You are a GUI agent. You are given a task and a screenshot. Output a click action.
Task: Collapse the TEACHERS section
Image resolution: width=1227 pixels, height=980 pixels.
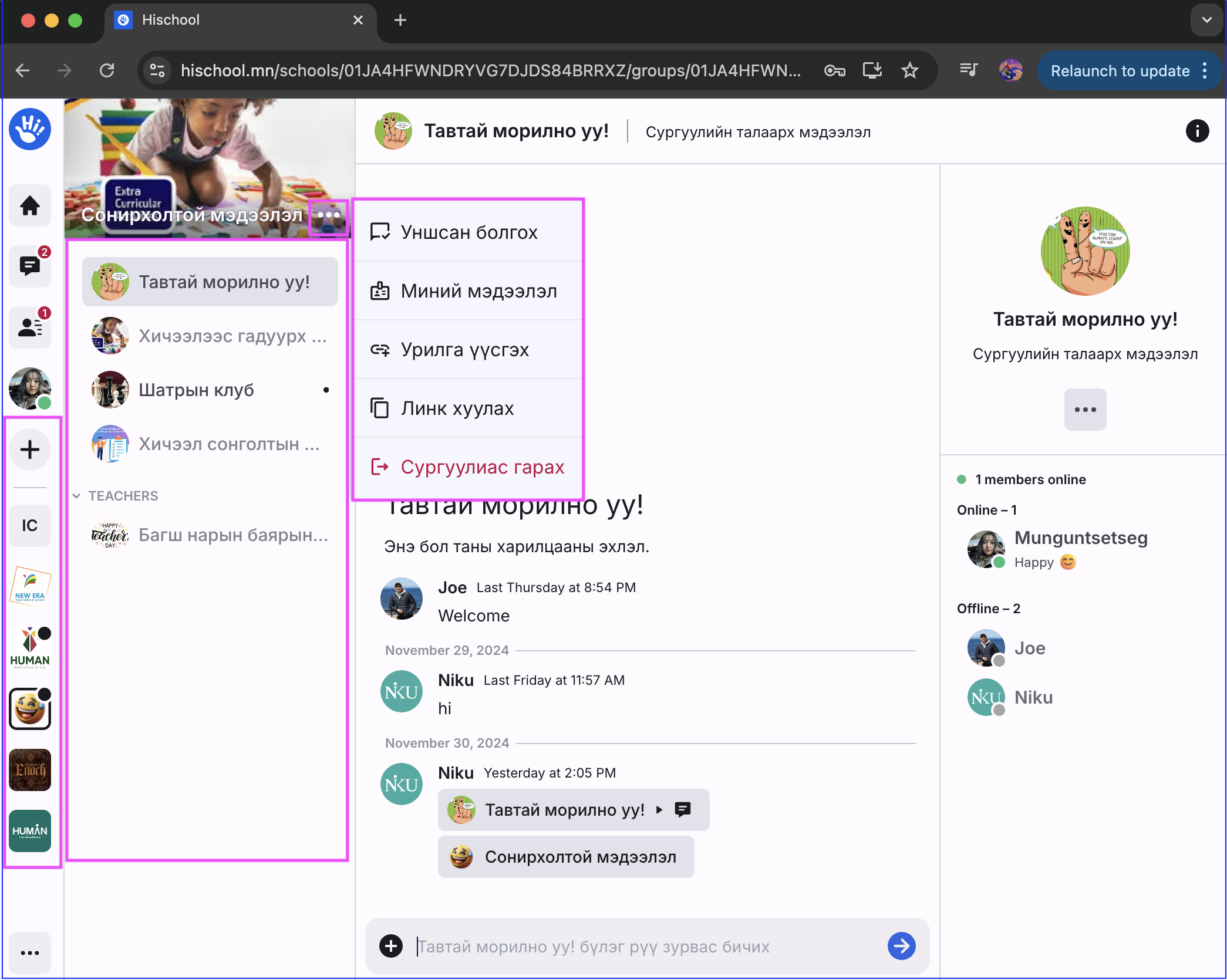coord(77,496)
